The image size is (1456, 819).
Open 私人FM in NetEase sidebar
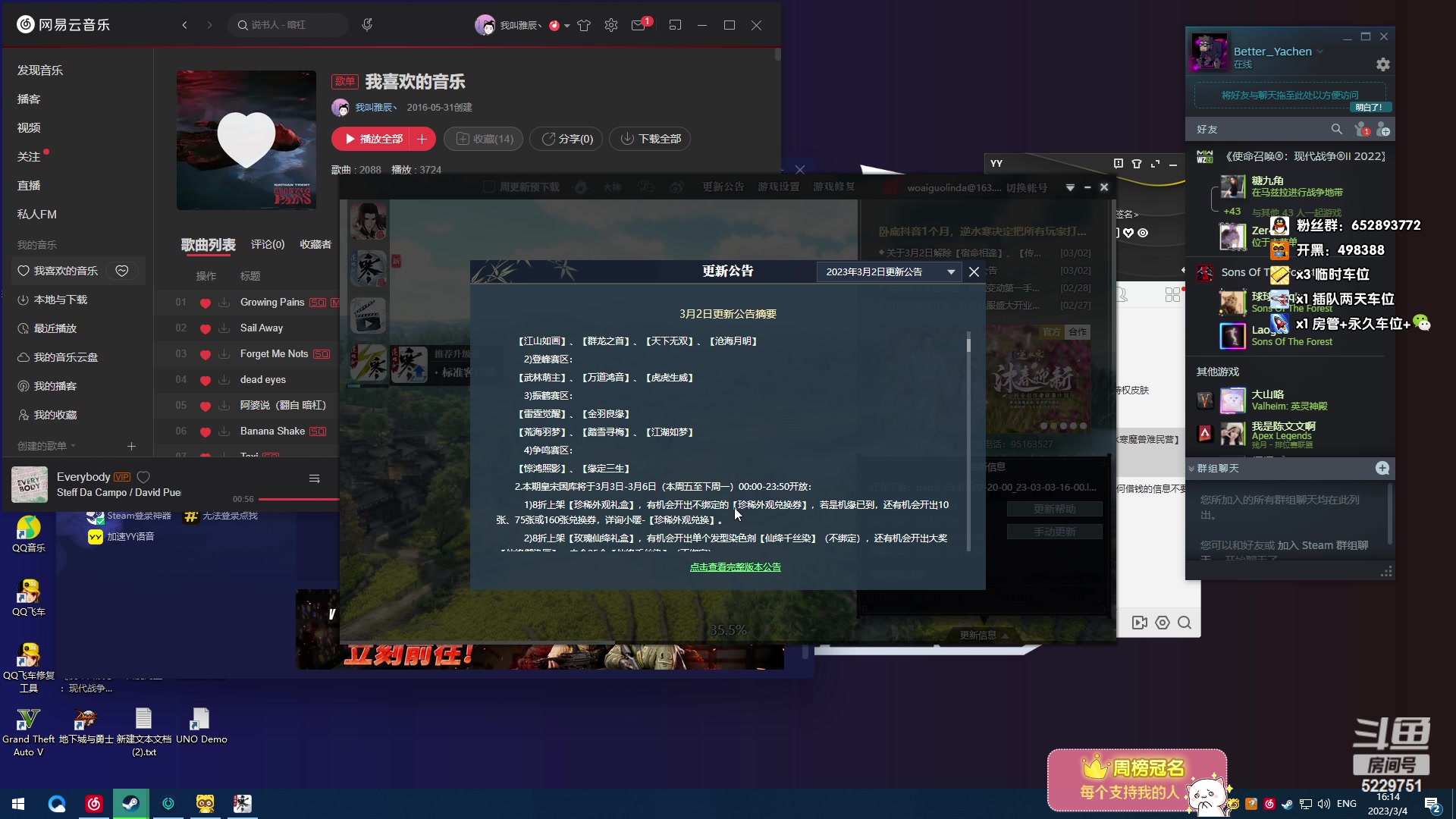[x=37, y=214]
